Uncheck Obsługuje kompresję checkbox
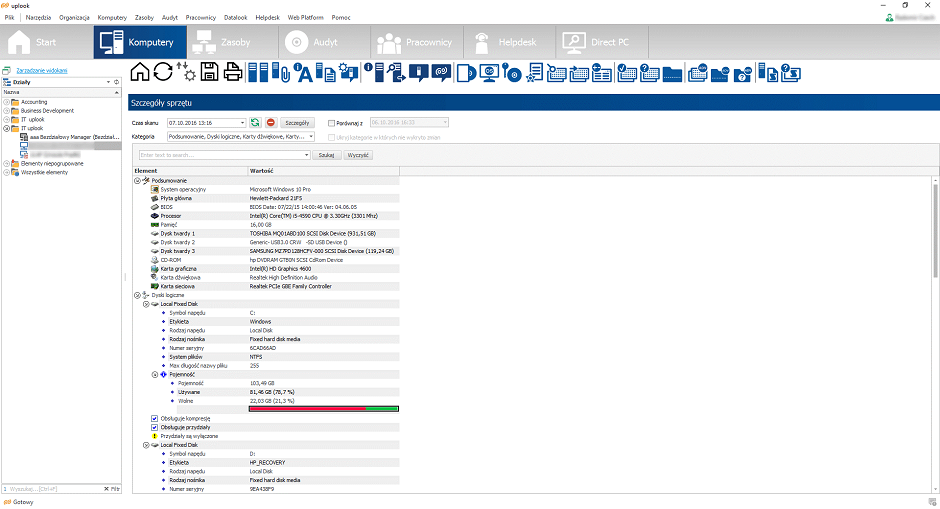 [x=154, y=418]
